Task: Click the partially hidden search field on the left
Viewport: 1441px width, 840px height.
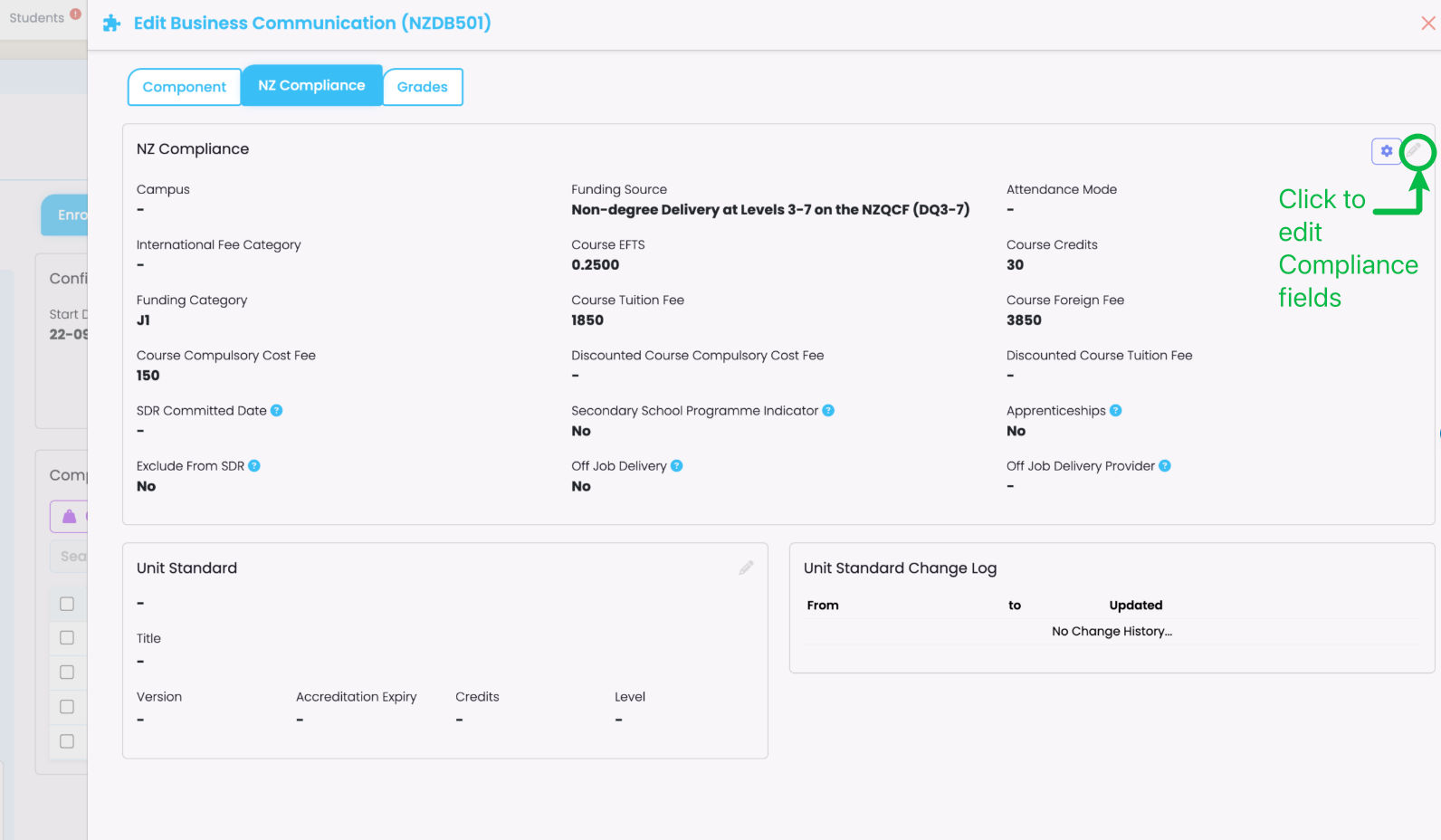Action: pyautogui.click(x=71, y=557)
